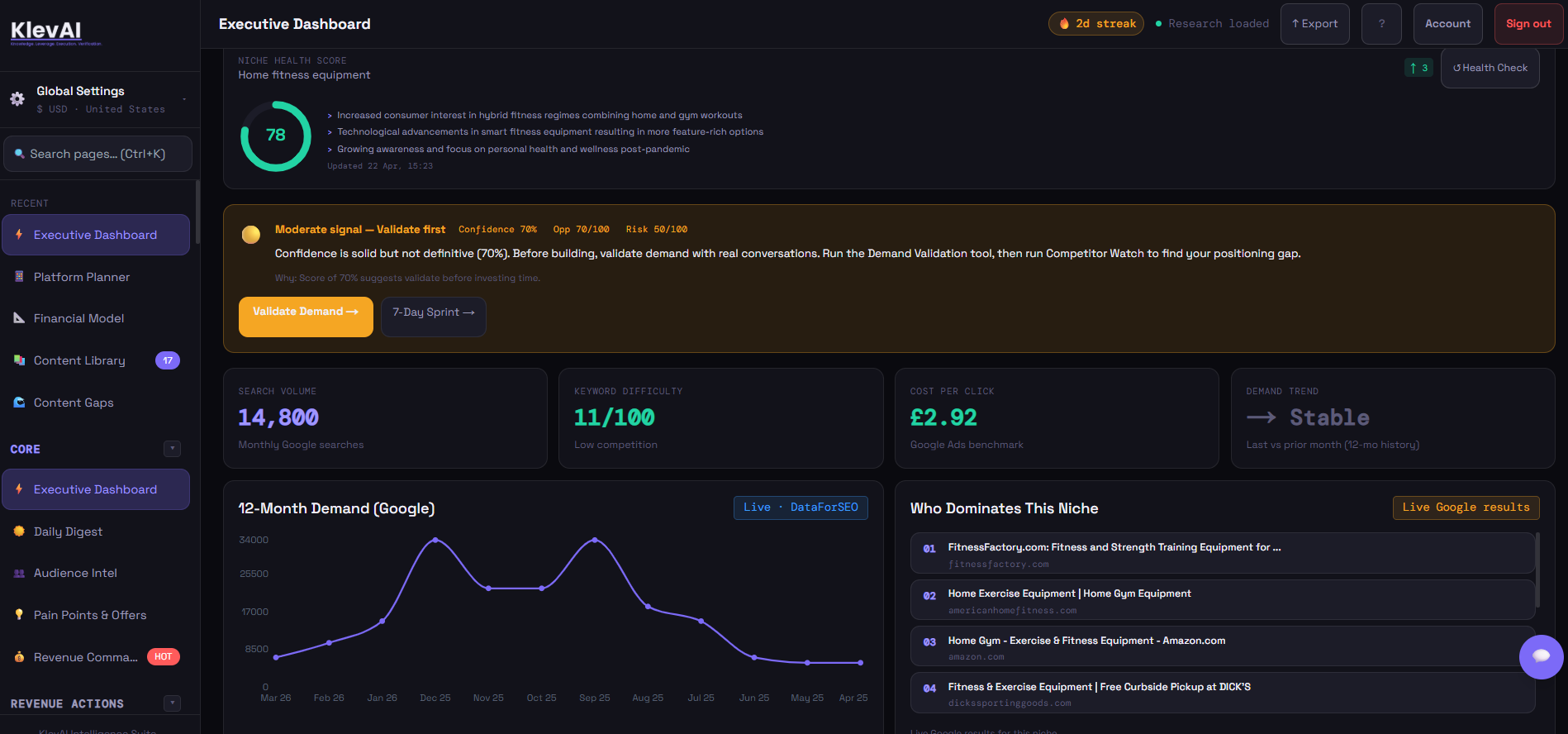
Task: Click the KlevAI logo
Action: [x=56, y=32]
